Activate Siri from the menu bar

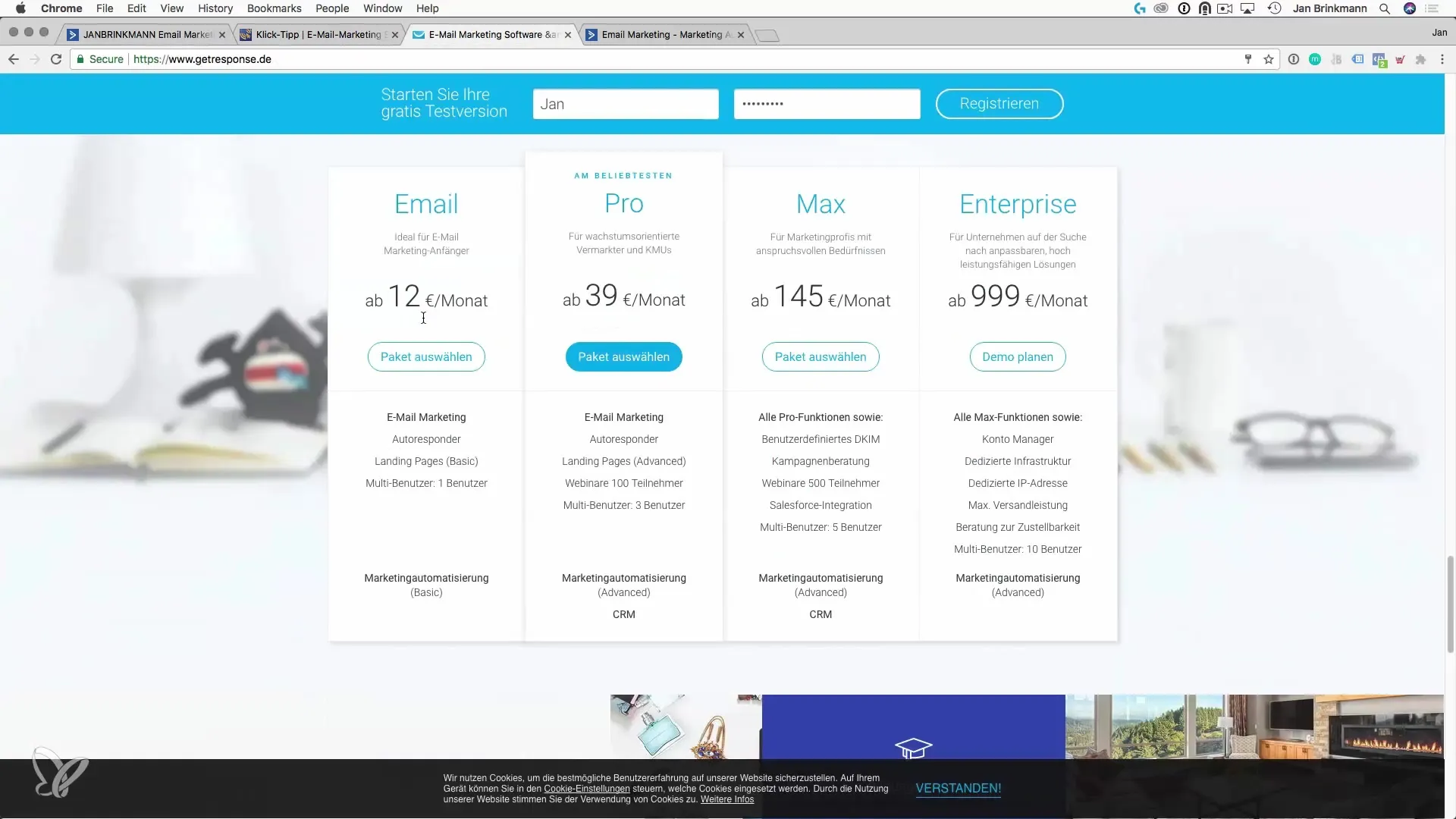[1410, 8]
